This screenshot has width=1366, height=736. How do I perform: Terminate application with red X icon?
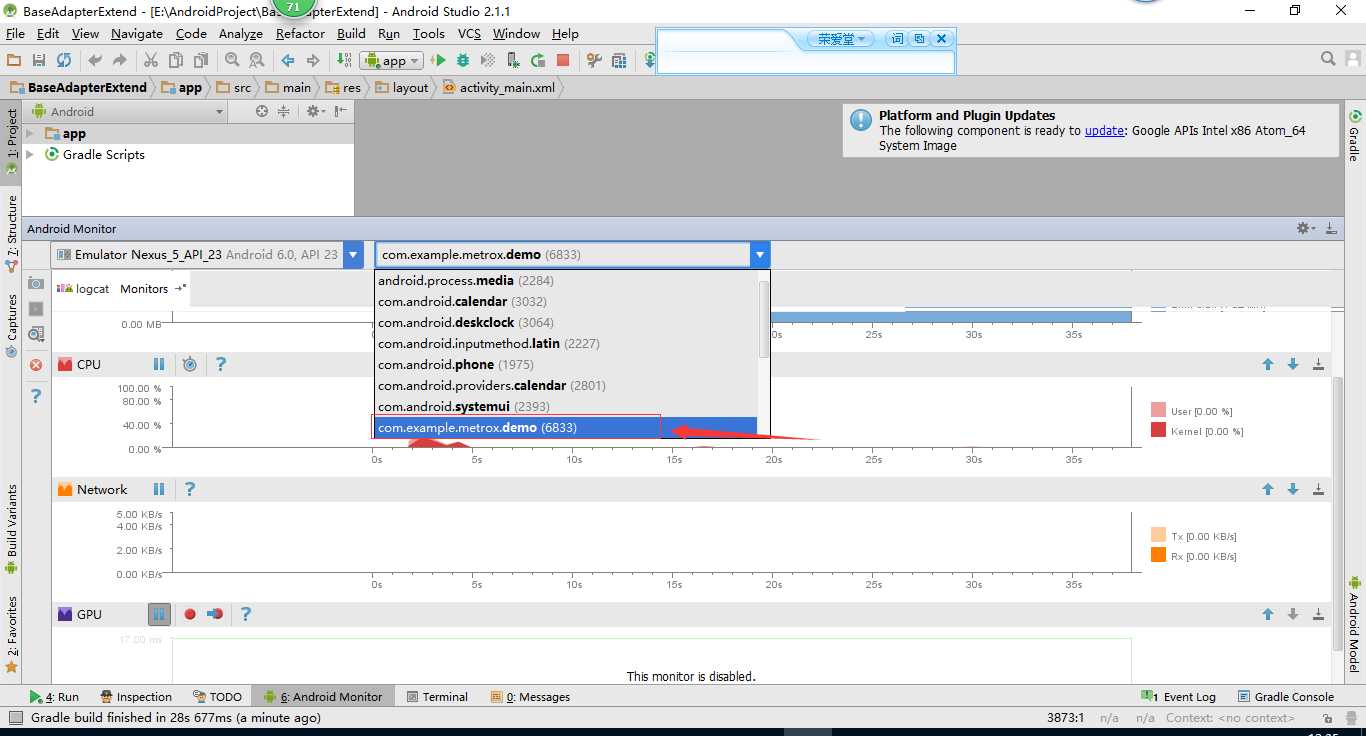(x=36, y=365)
